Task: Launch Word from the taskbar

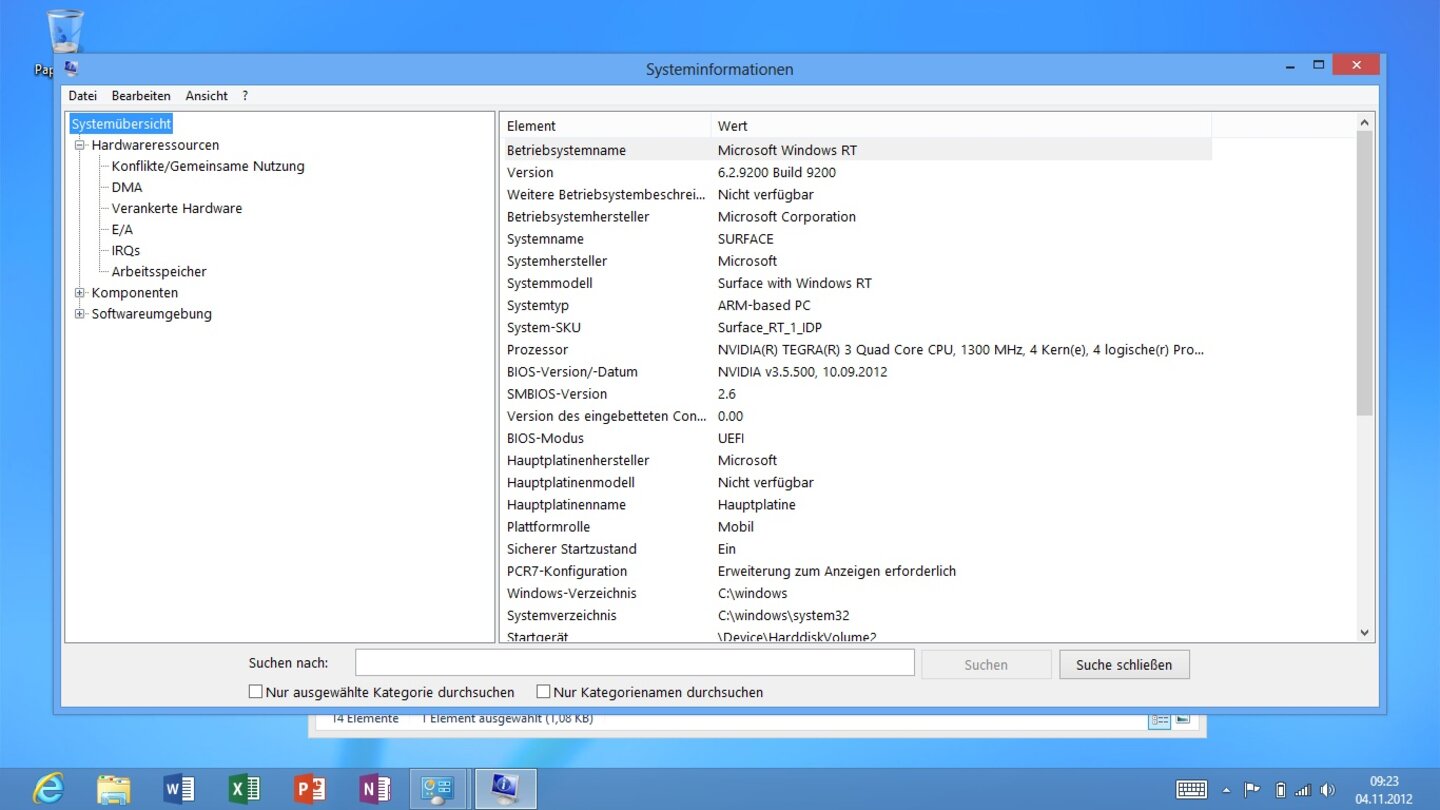Action: (x=178, y=789)
